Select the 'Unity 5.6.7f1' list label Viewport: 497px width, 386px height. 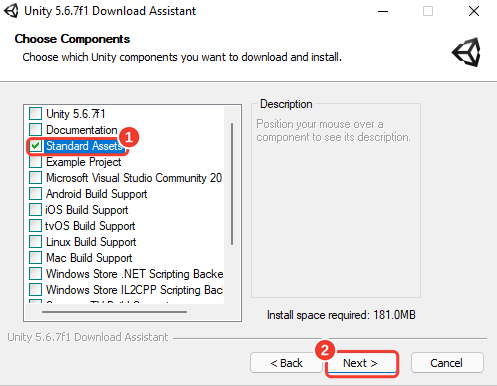tap(76, 114)
